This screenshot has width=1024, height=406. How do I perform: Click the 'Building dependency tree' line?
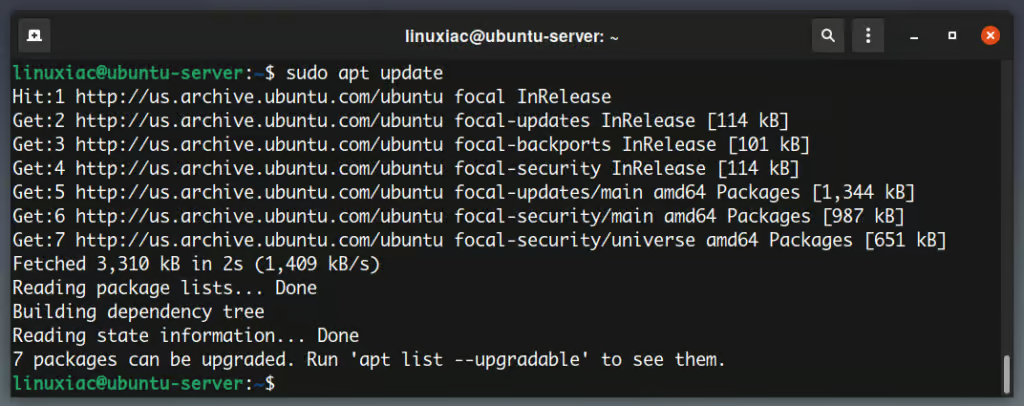138,312
